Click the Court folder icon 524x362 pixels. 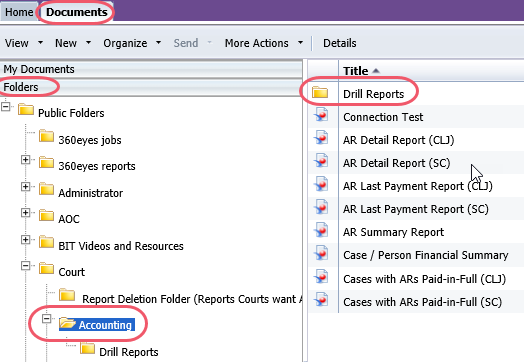pos(46,268)
